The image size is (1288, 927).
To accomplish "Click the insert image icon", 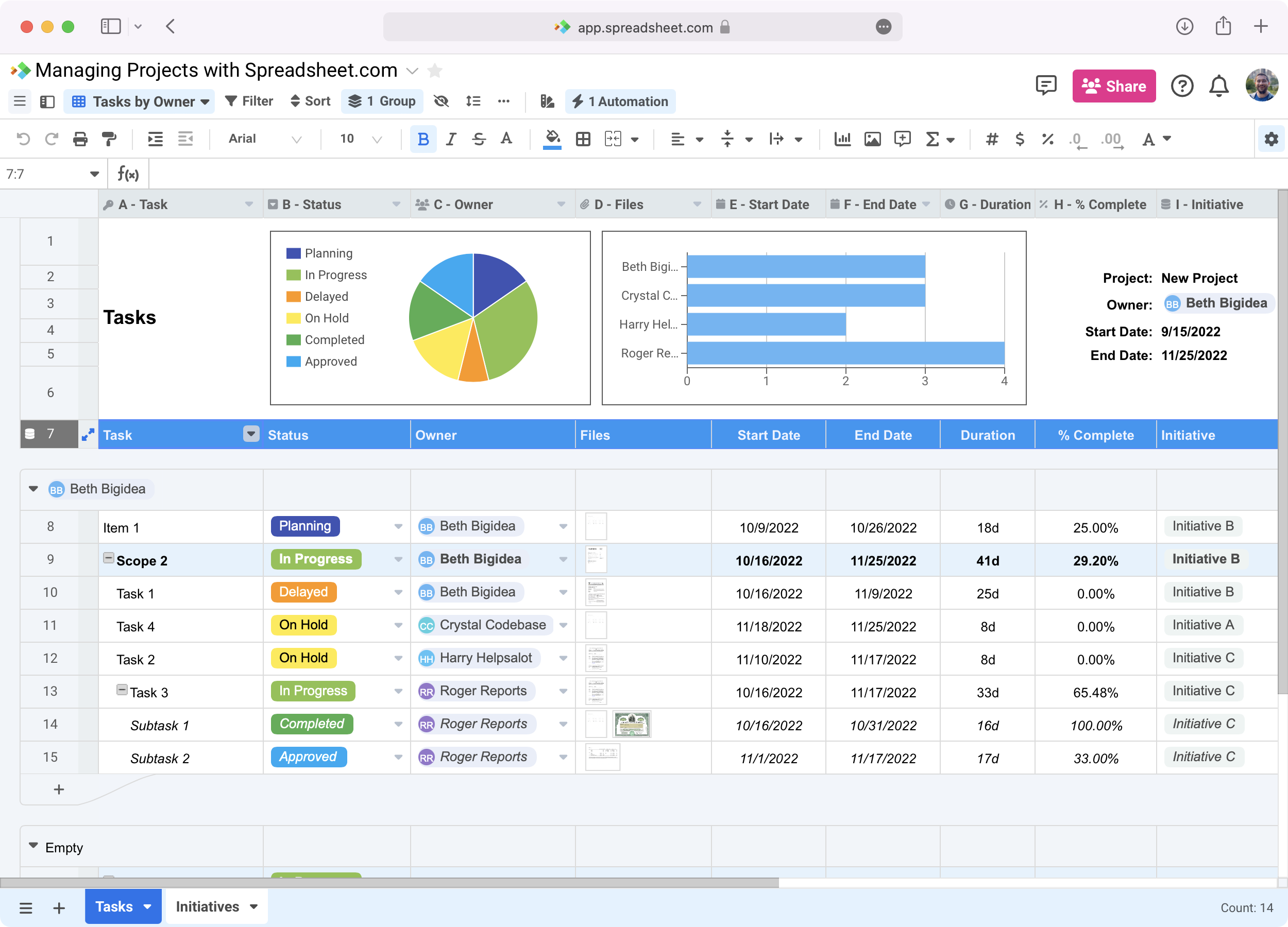I will pos(872,139).
